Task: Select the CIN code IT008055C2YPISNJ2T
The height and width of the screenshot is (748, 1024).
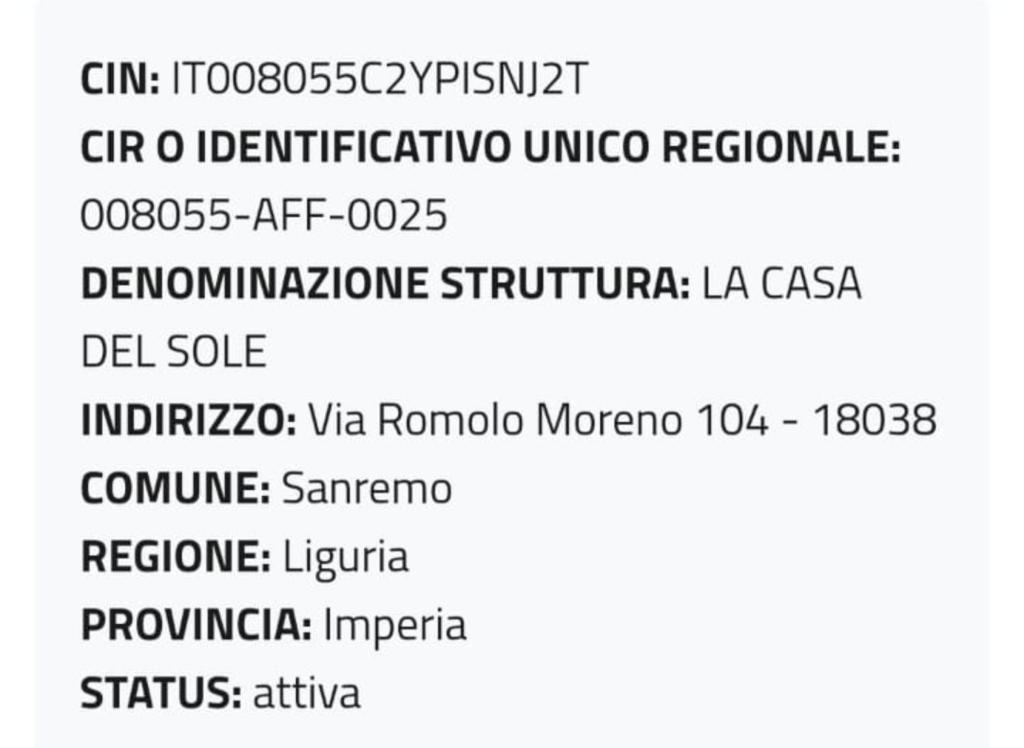Action: tap(379, 81)
